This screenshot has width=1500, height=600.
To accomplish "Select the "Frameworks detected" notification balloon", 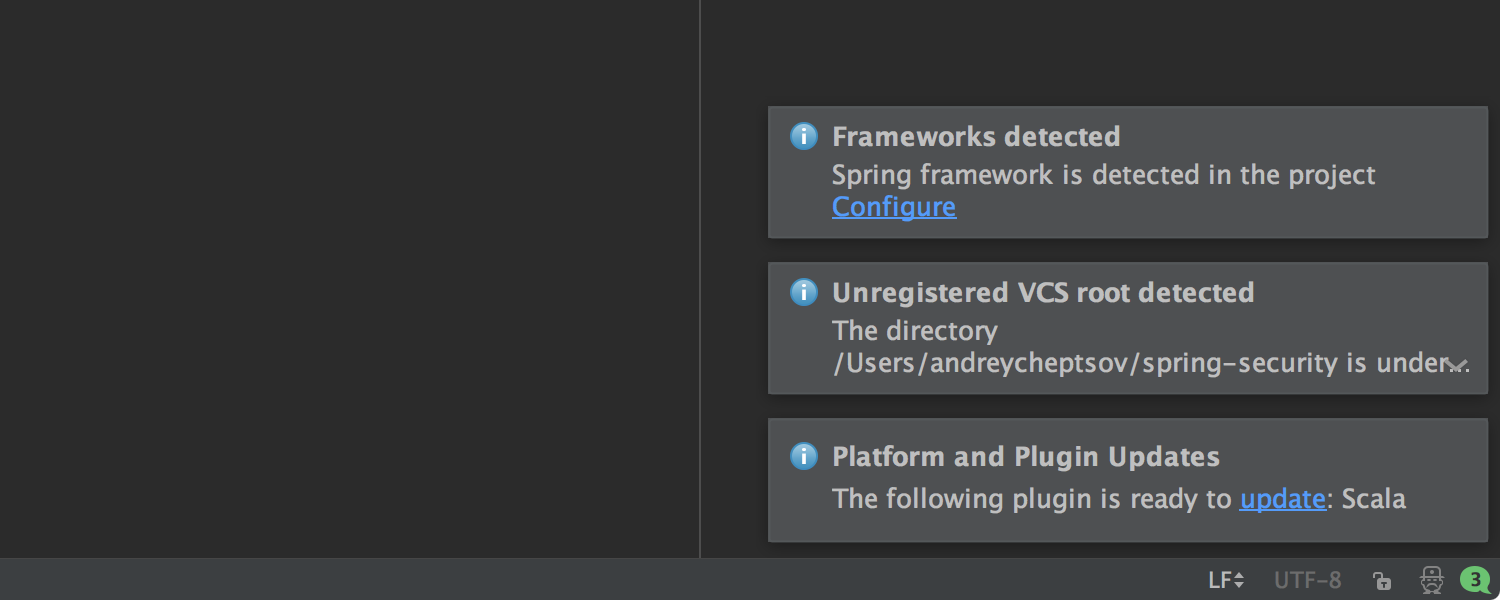I will point(1128,172).
